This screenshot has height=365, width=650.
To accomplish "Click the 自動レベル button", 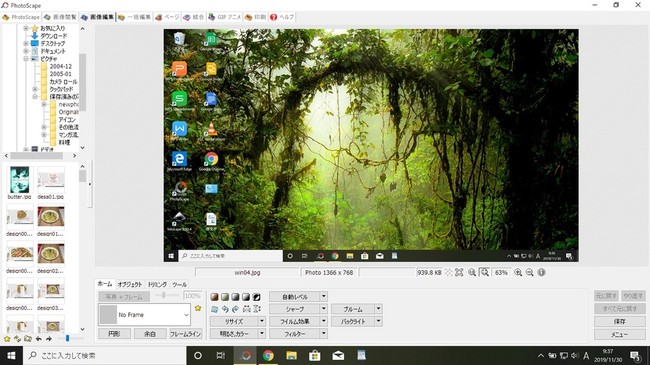I will [295, 297].
